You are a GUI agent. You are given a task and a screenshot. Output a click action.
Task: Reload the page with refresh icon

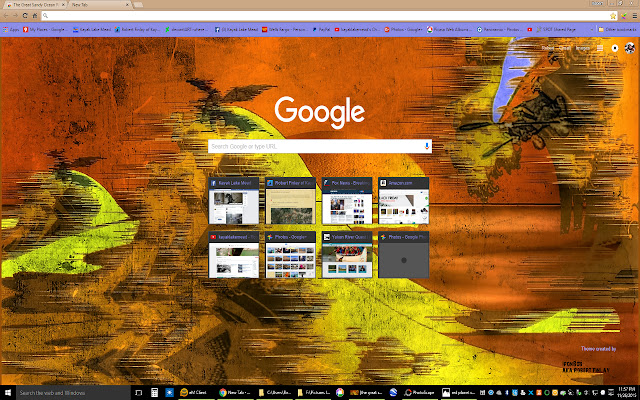pyautogui.click(x=25, y=16)
